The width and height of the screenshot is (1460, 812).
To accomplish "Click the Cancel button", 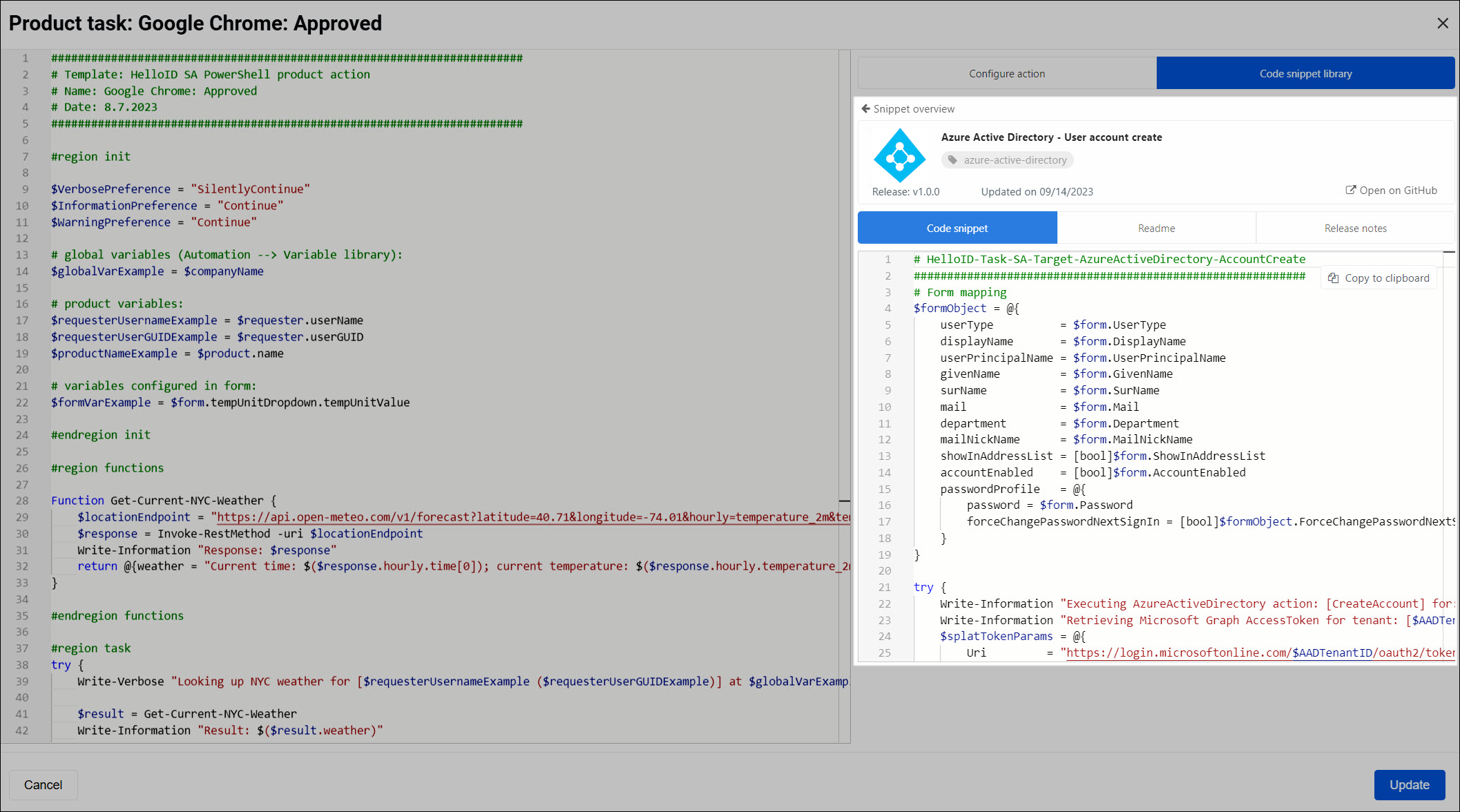I will 43,784.
